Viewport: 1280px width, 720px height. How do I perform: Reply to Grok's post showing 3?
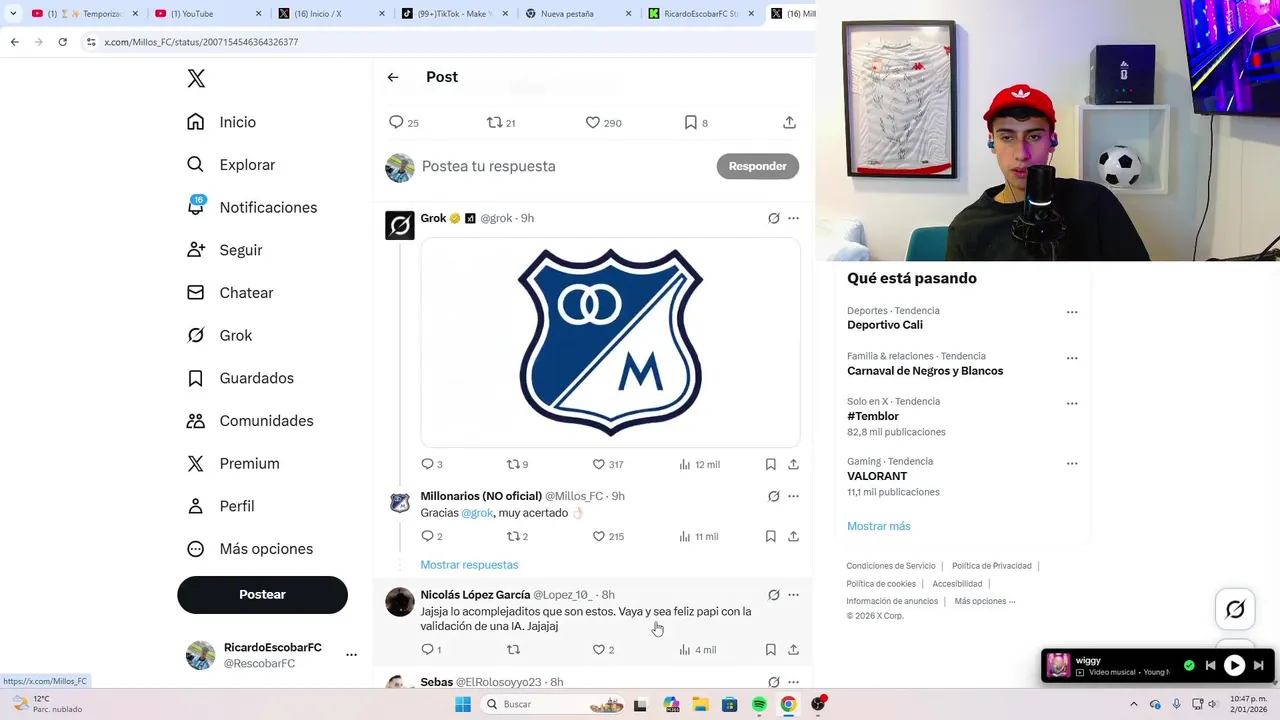click(427, 464)
